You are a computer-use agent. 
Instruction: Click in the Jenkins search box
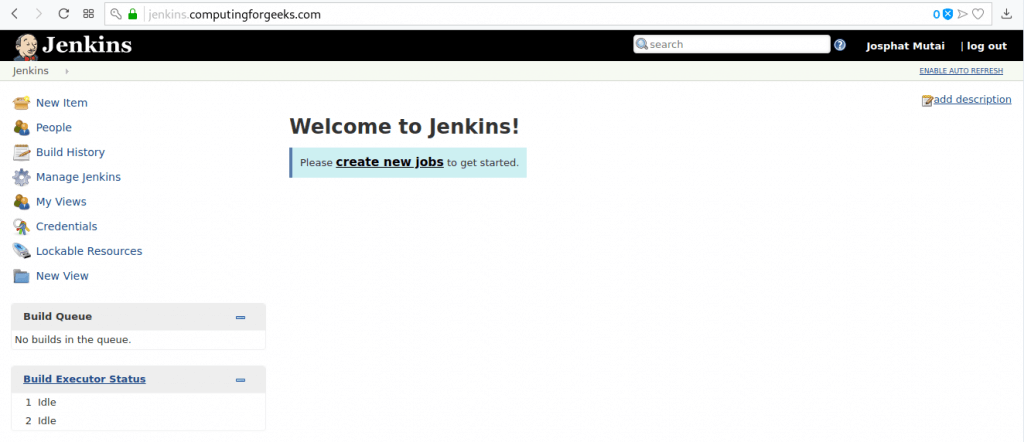coord(731,44)
